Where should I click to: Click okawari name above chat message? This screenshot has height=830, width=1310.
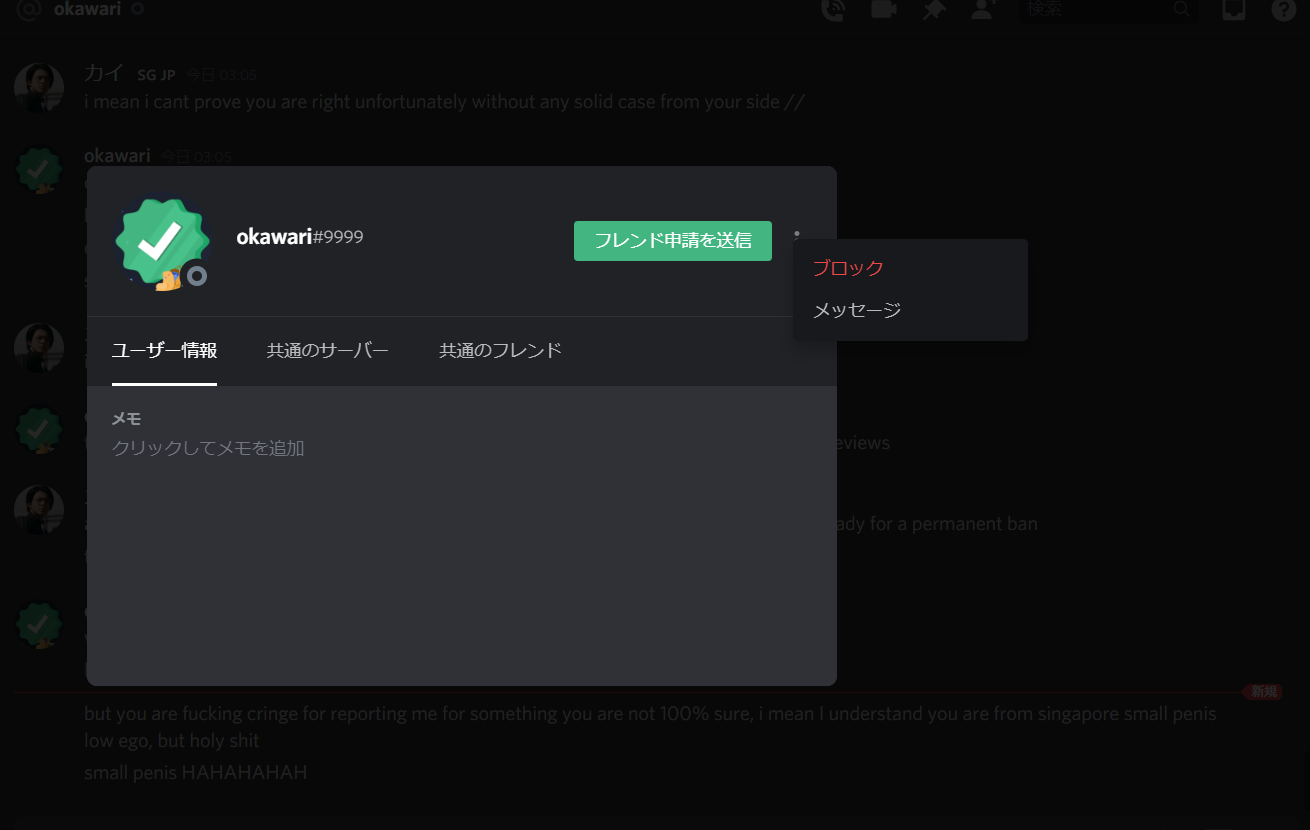click(117, 156)
